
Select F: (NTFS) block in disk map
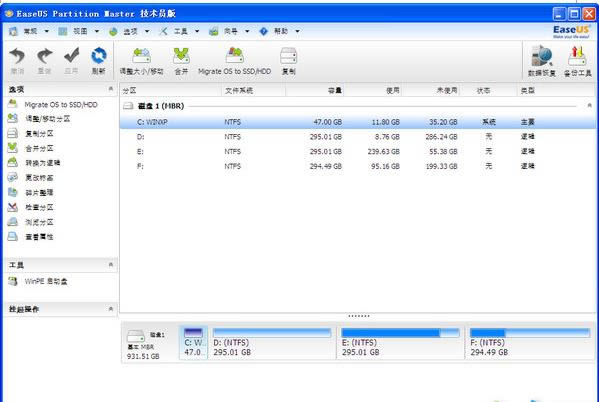pos(530,342)
